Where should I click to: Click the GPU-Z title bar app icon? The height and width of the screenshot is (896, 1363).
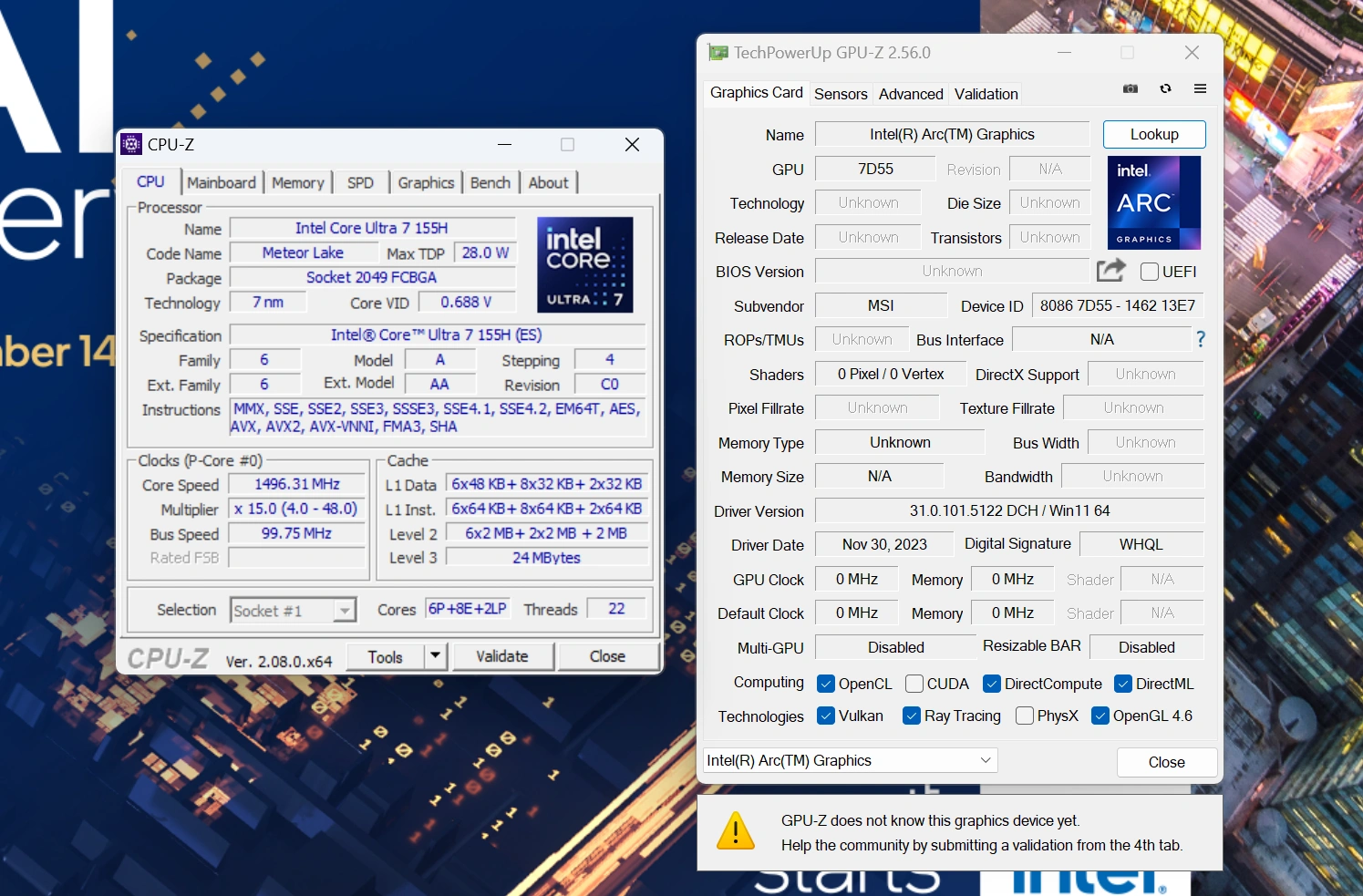[718, 53]
